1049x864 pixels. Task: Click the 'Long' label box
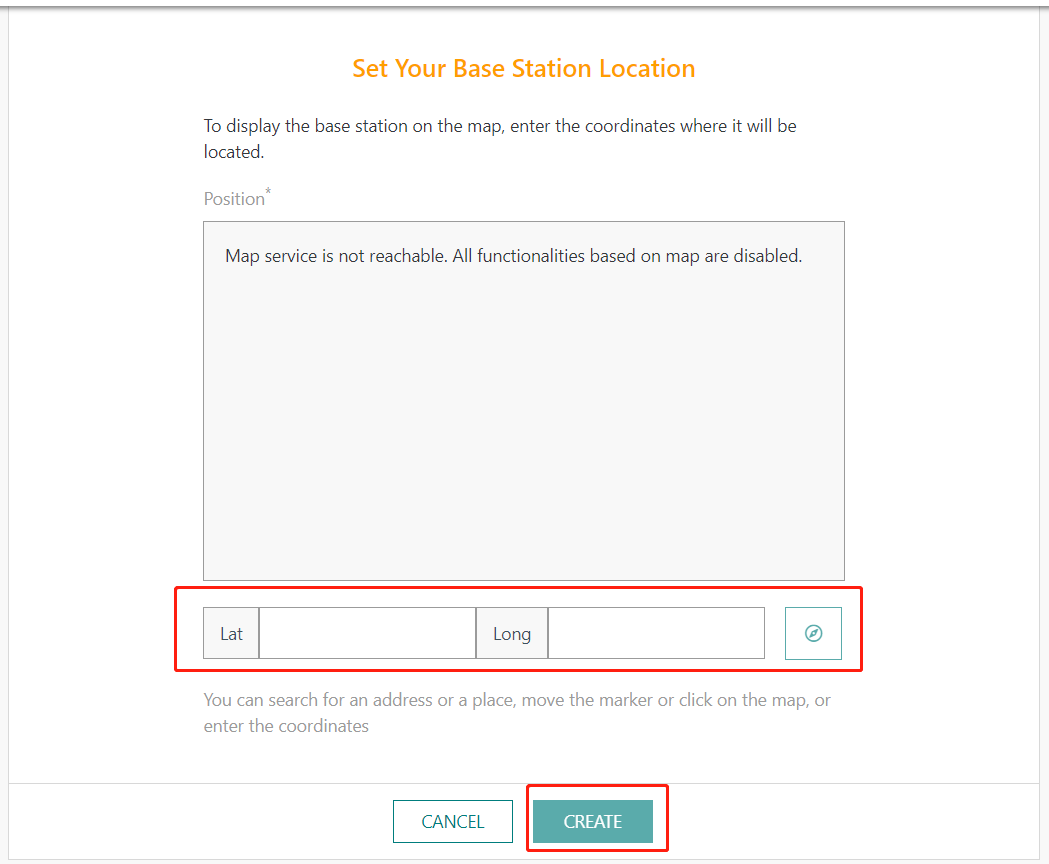(x=512, y=633)
